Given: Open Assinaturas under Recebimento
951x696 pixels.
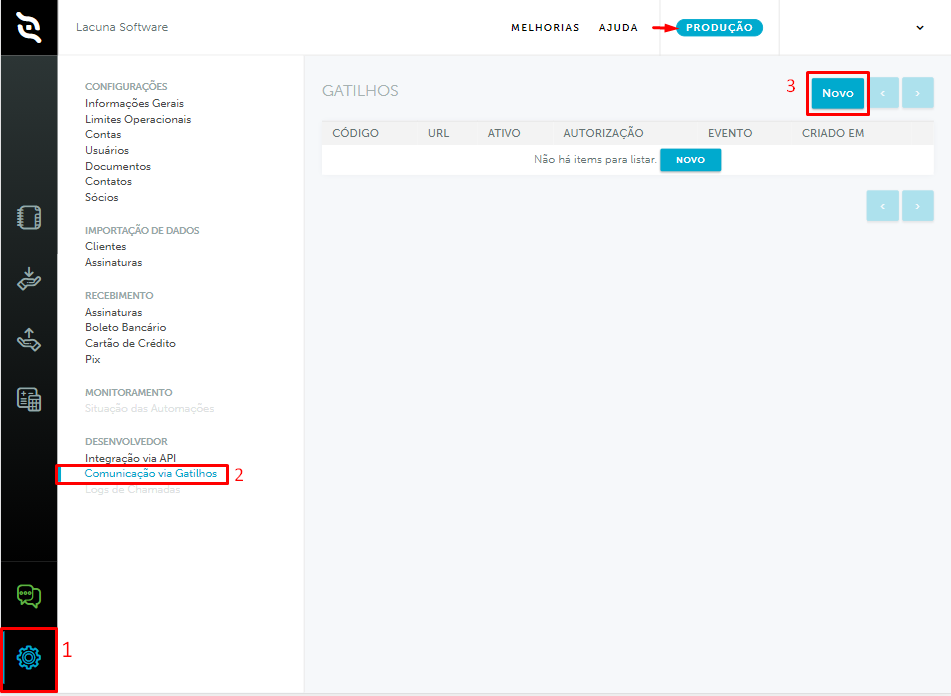Looking at the screenshot, I should pyautogui.click(x=113, y=312).
